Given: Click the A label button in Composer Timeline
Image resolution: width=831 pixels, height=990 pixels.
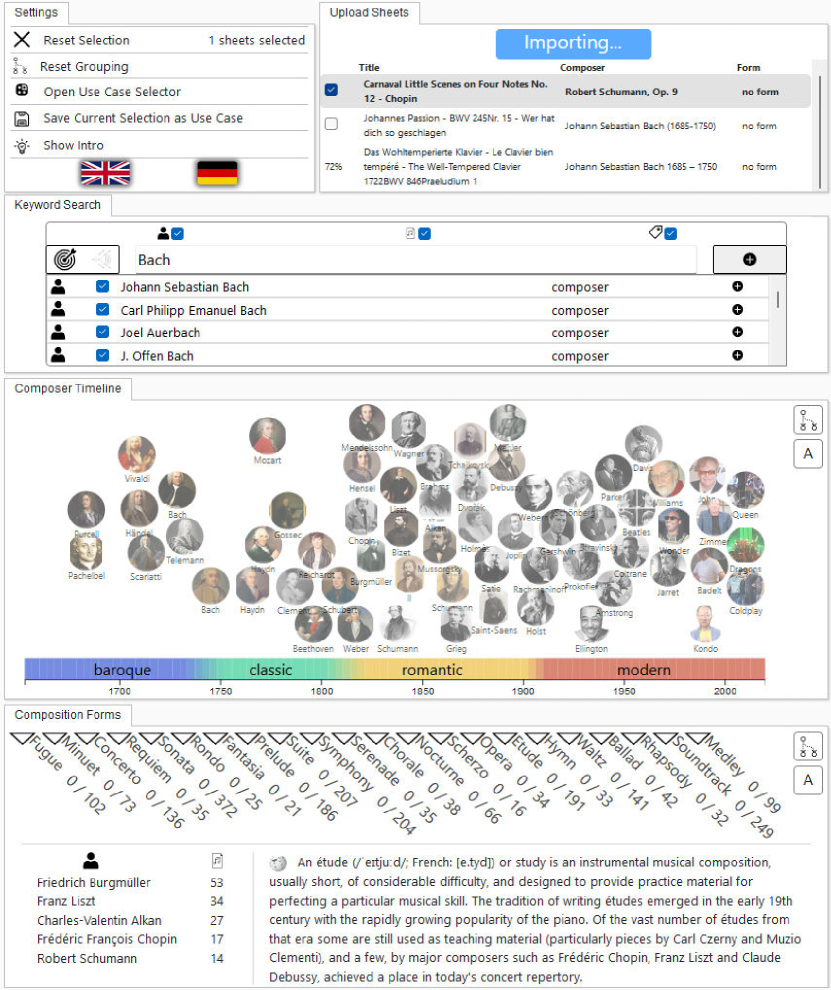Looking at the screenshot, I should [808, 454].
